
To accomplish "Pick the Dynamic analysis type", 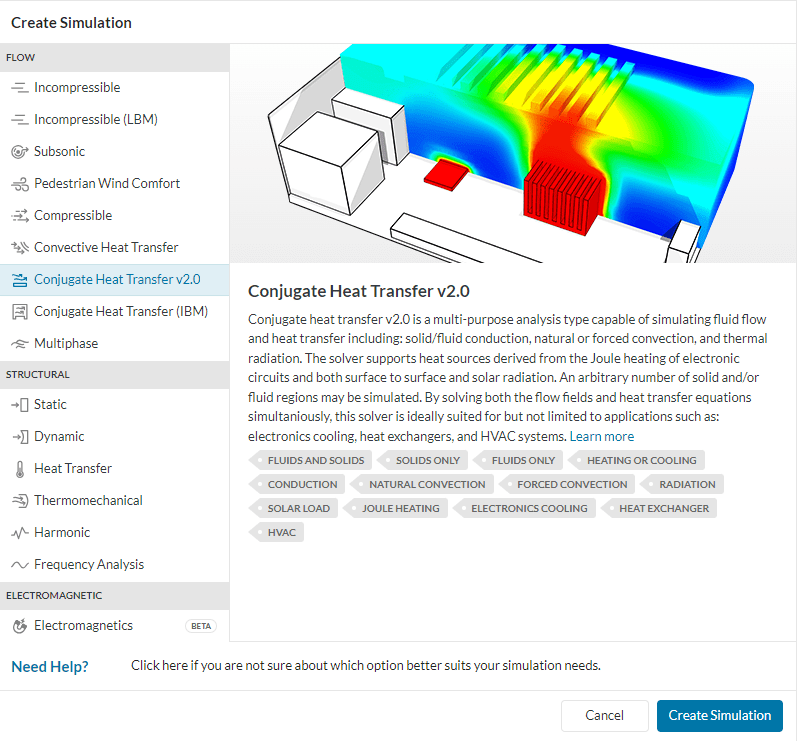I will (59, 437).
